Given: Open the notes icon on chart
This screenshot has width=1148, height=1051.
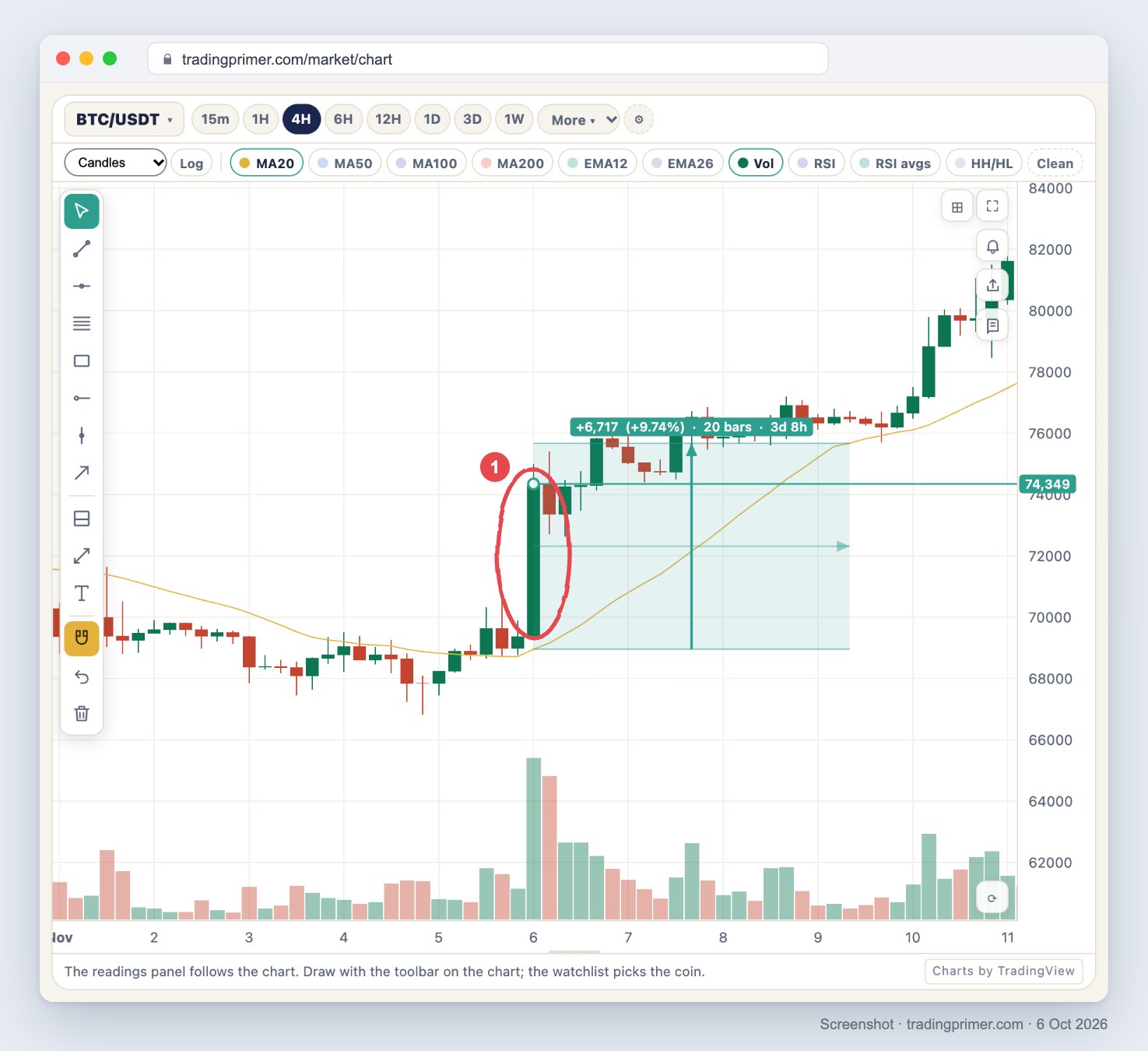Looking at the screenshot, I should (x=992, y=325).
